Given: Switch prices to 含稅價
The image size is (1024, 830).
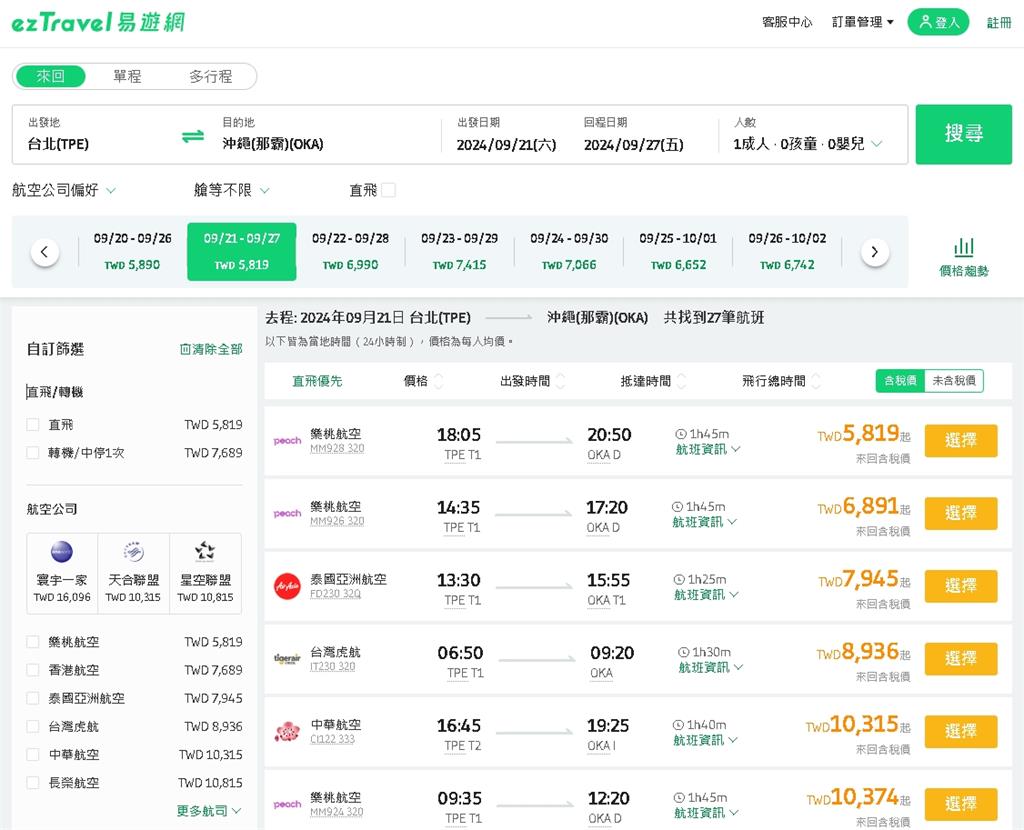Looking at the screenshot, I should pos(900,381).
